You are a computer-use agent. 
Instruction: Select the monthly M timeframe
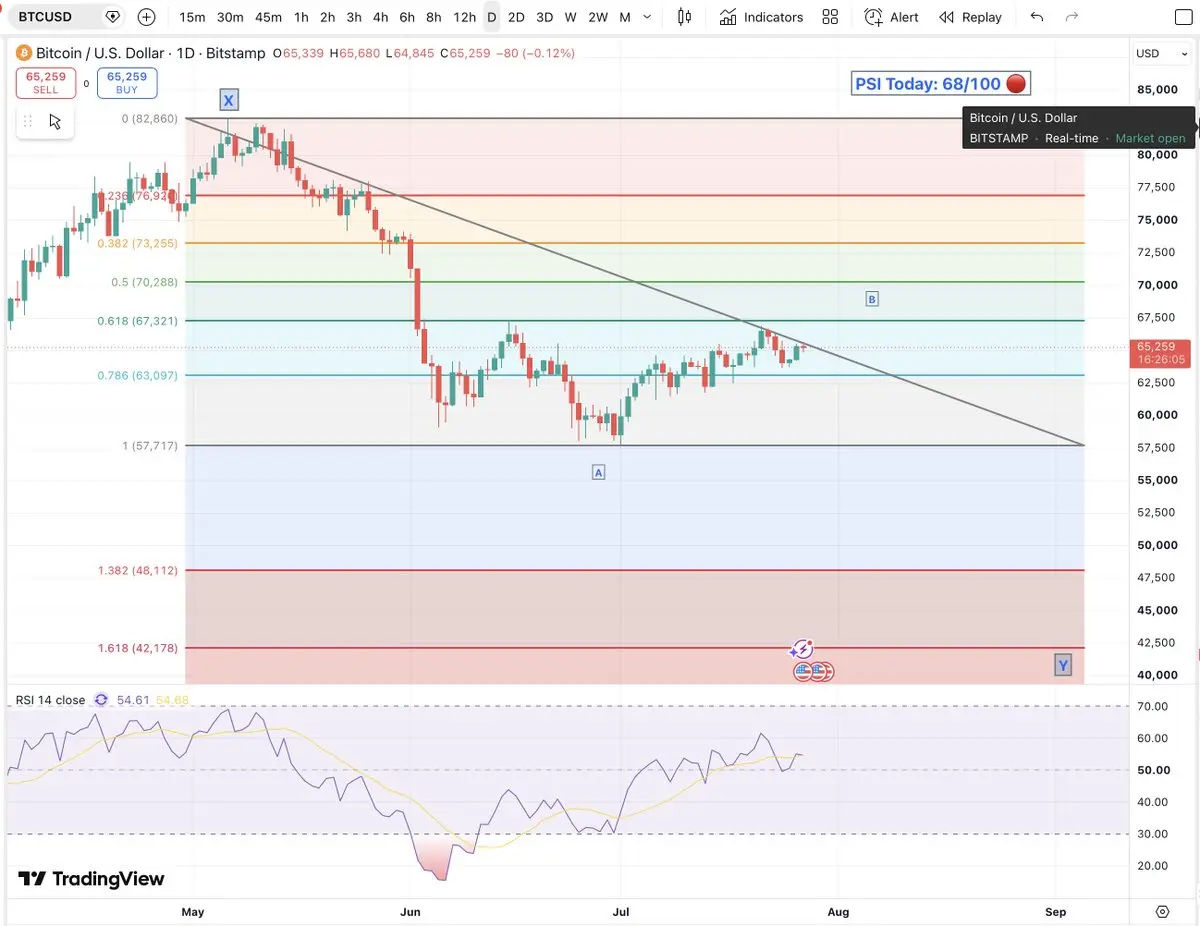[x=625, y=17]
